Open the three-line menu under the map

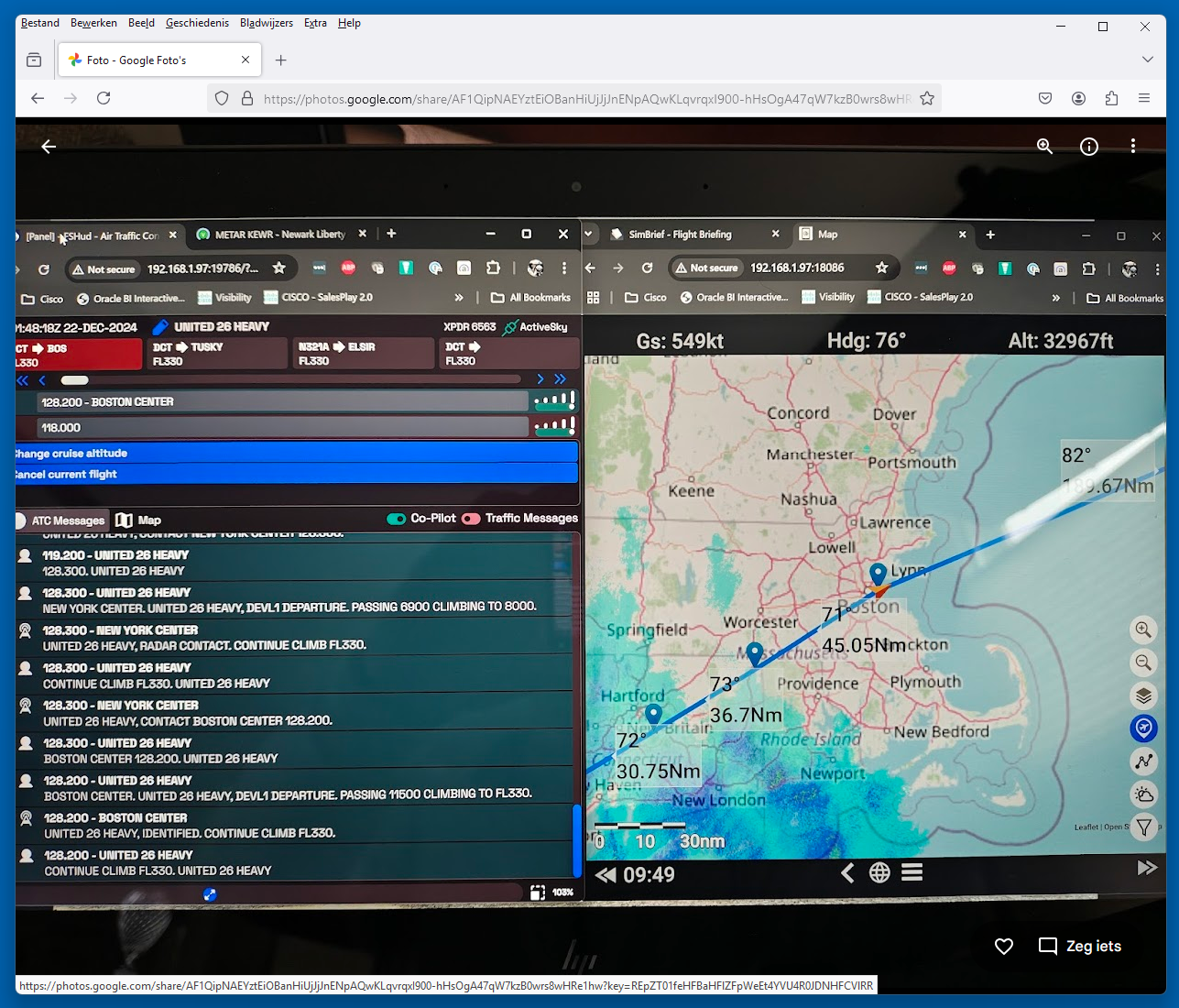click(912, 872)
